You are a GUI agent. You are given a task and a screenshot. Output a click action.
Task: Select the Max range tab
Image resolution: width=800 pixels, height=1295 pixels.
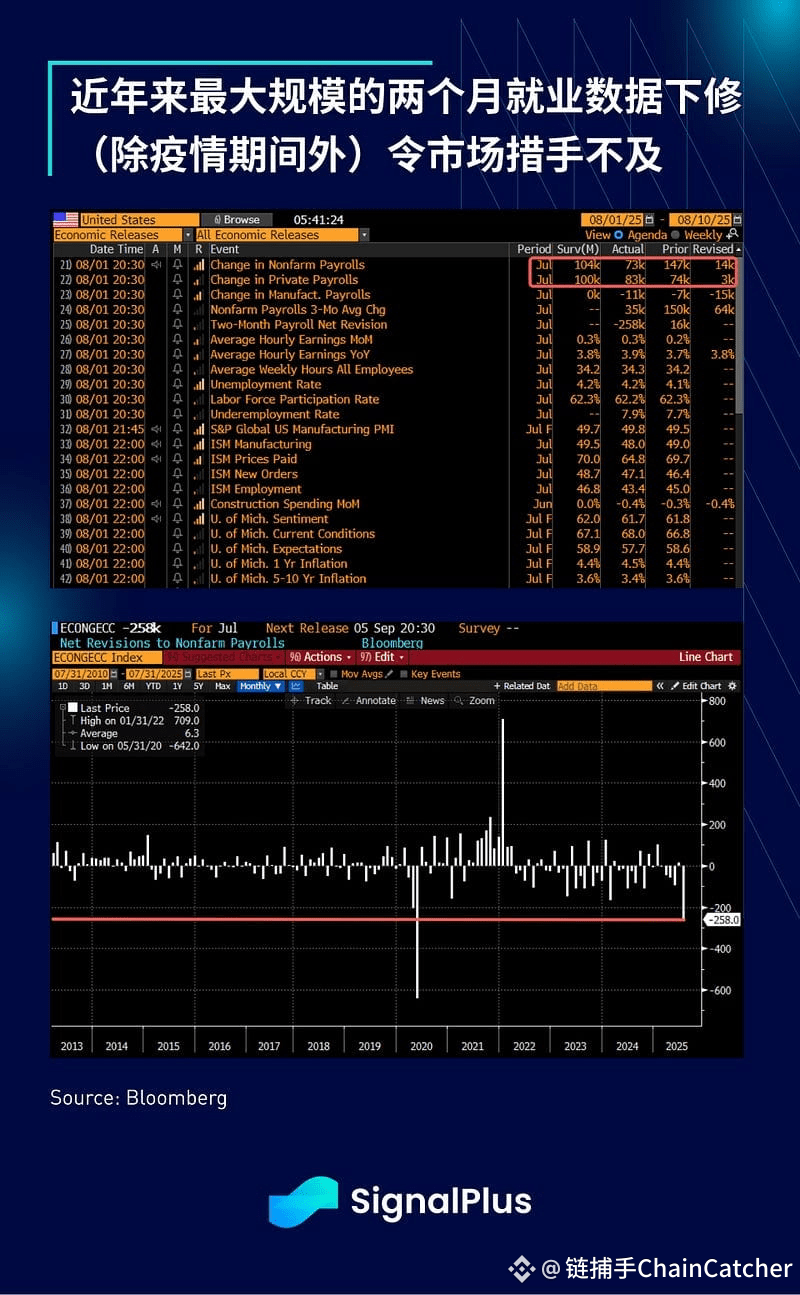[x=223, y=686]
